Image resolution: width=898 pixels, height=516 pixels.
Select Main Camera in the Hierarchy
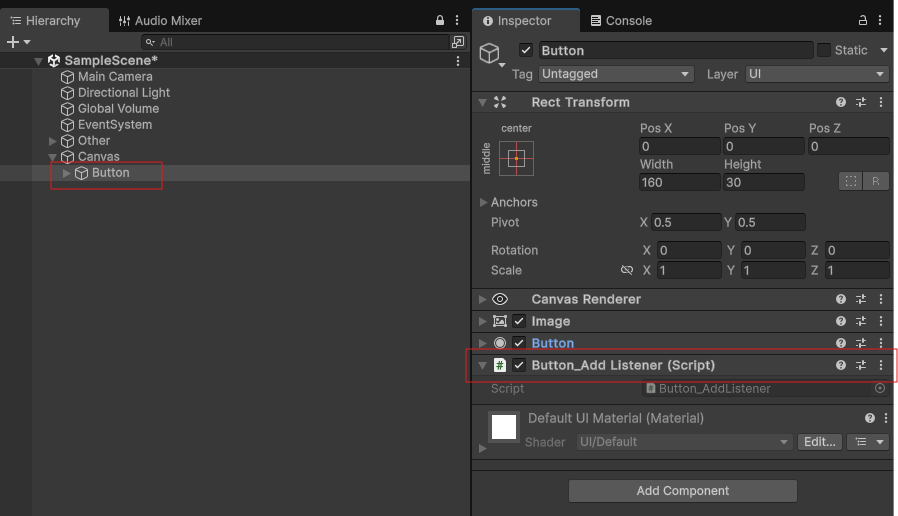pos(115,77)
